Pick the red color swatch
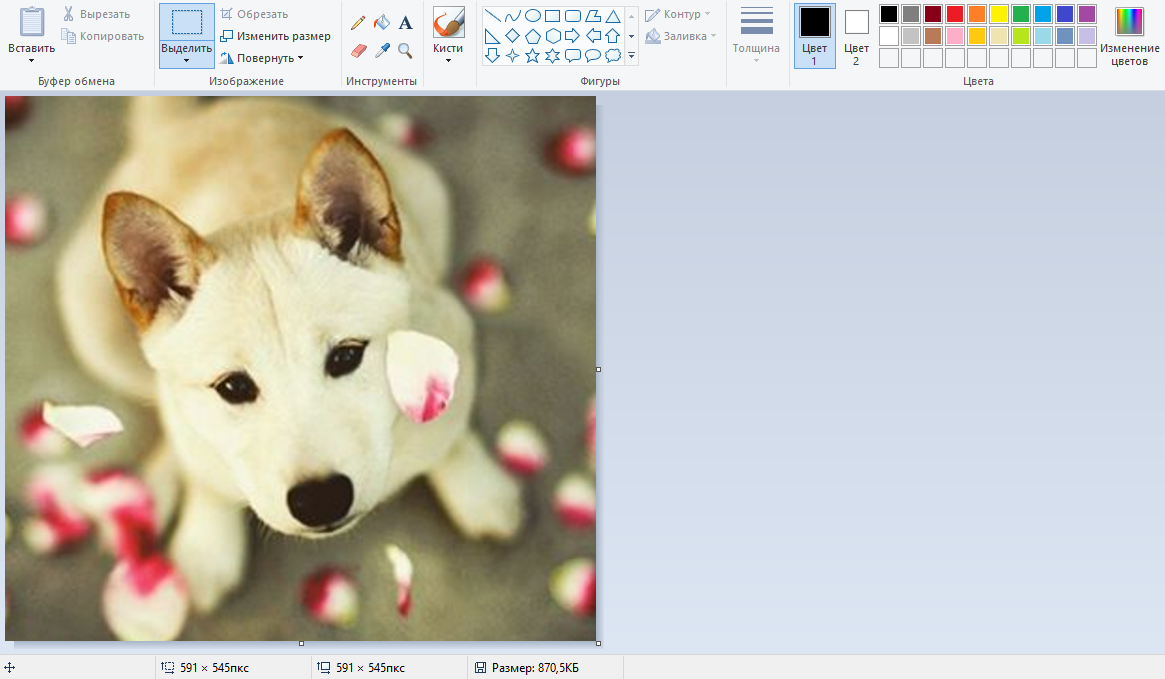1165x679 pixels. [955, 14]
